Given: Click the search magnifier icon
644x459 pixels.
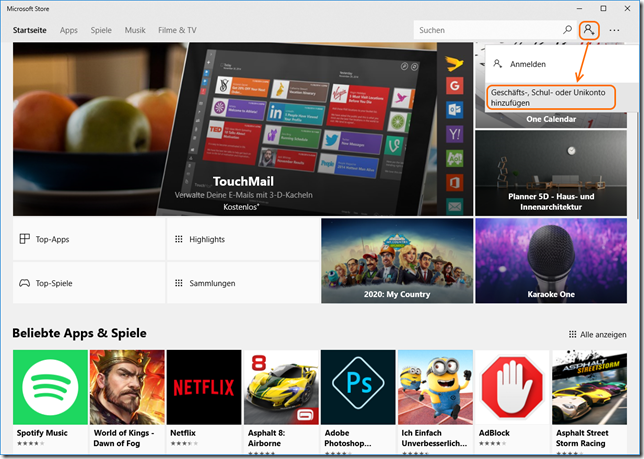Looking at the screenshot, I should coord(567,30).
